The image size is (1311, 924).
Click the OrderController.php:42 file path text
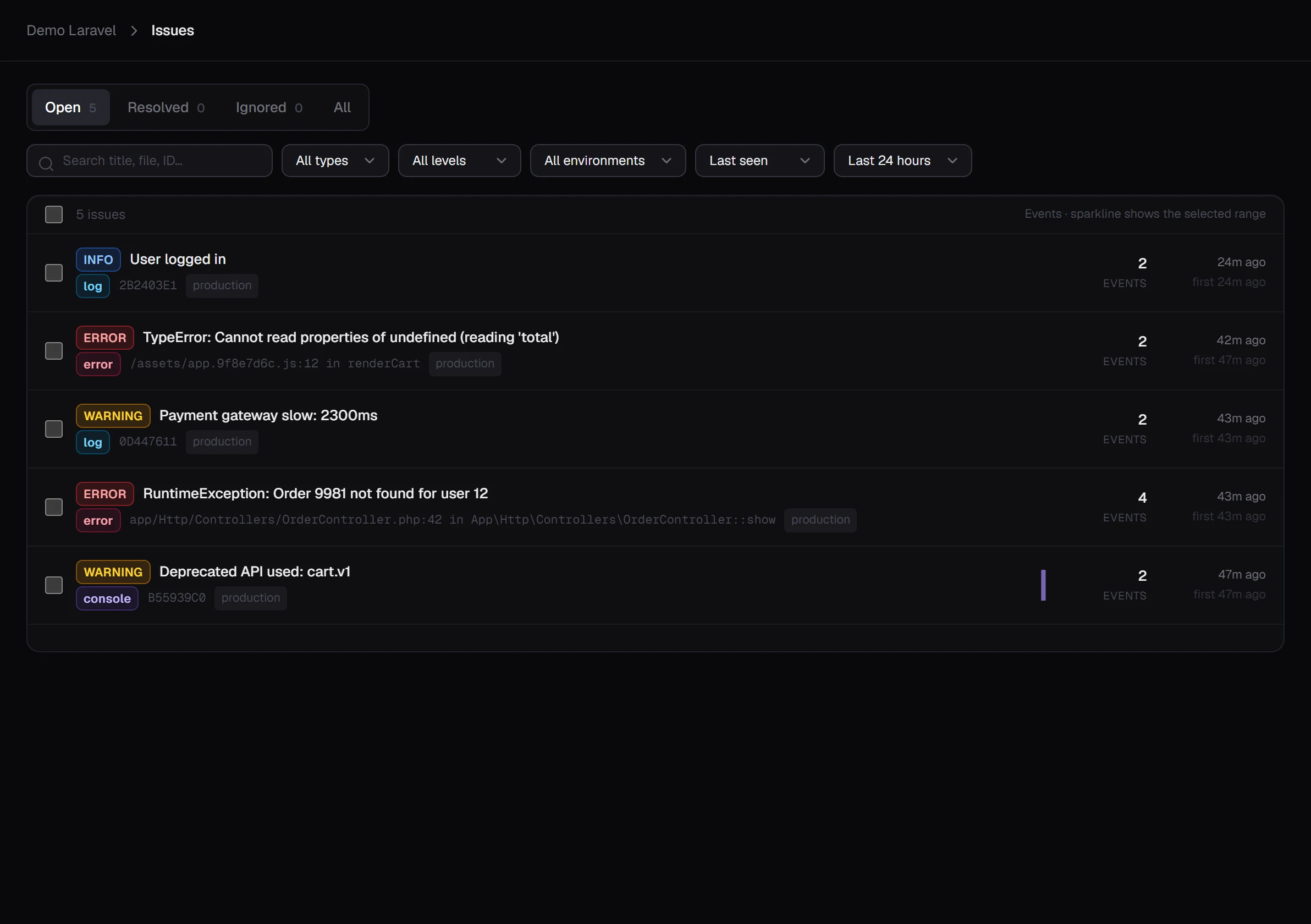click(452, 520)
